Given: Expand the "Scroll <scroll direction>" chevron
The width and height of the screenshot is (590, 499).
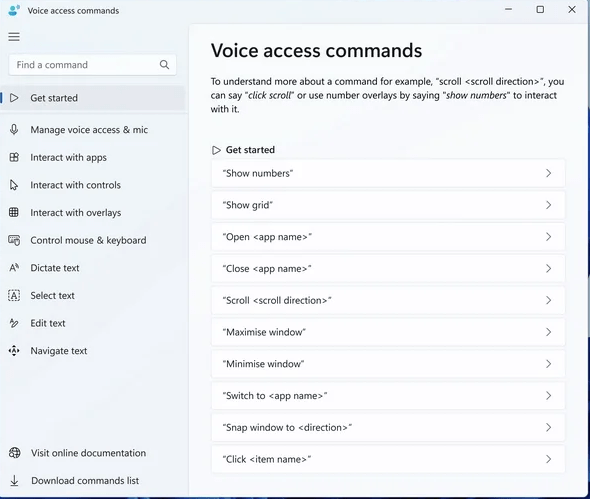Looking at the screenshot, I should coord(548,300).
